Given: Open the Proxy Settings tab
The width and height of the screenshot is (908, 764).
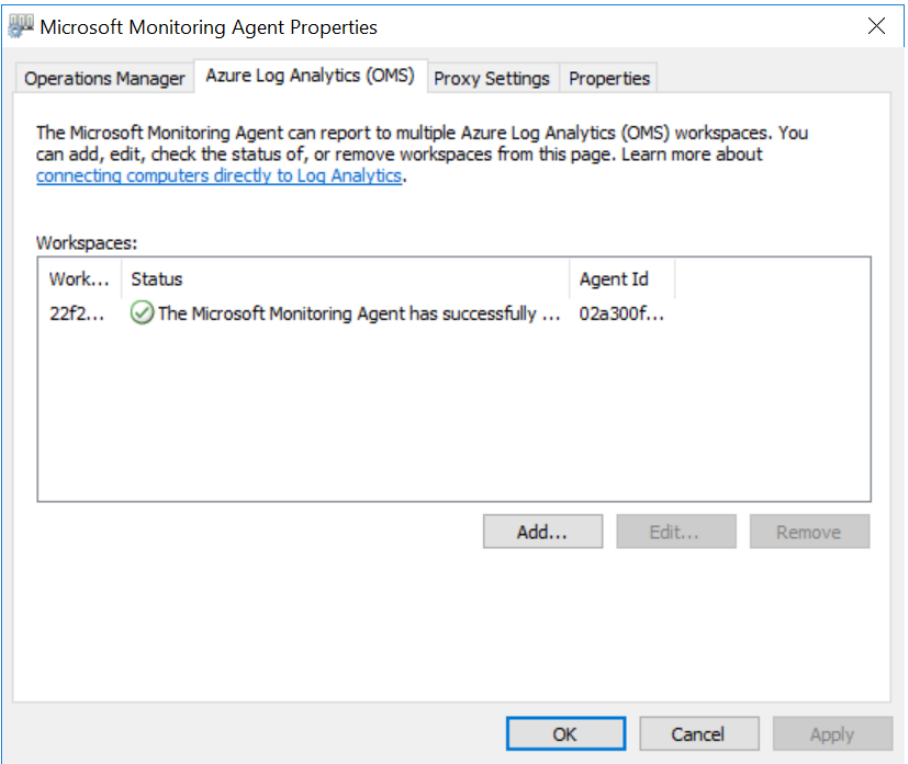Looking at the screenshot, I should coord(492,78).
